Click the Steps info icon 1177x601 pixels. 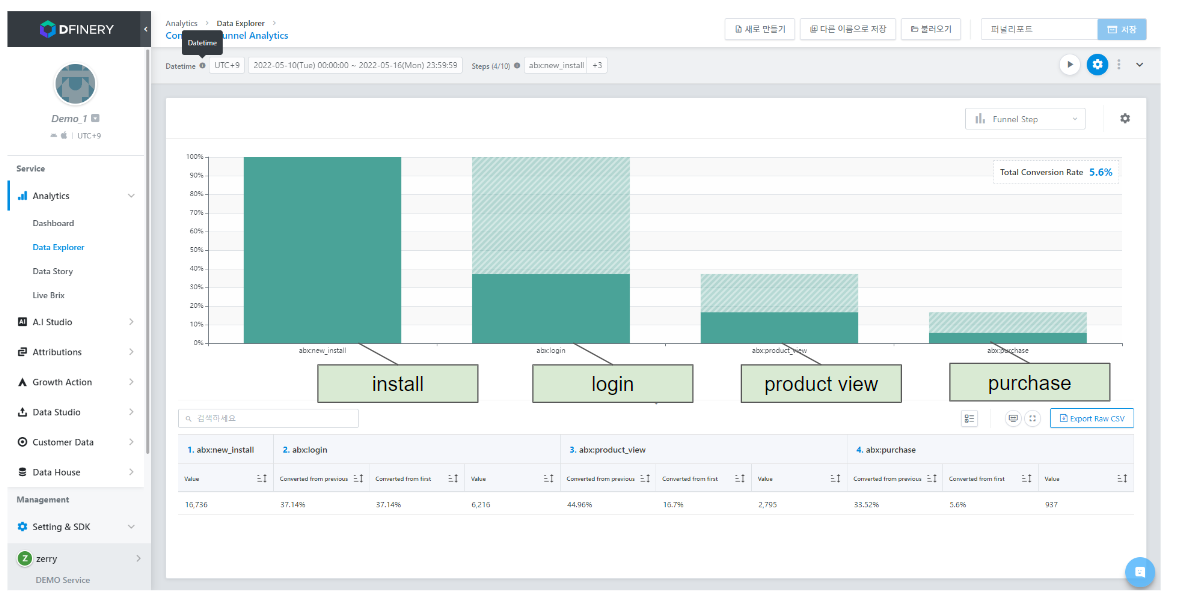coord(517,65)
